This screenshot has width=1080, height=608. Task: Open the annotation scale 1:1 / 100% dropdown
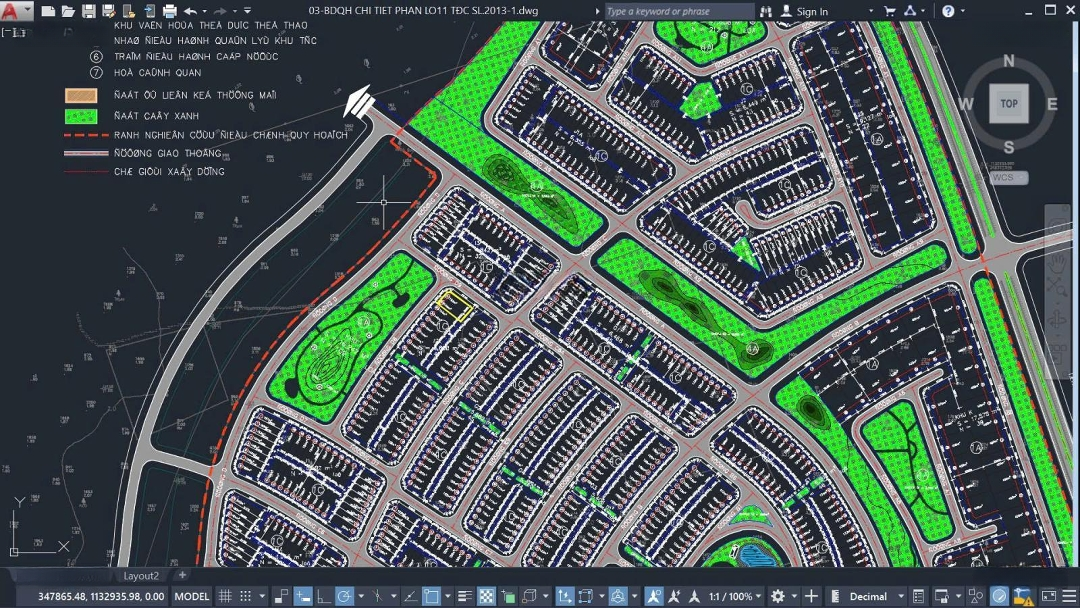click(x=736, y=596)
